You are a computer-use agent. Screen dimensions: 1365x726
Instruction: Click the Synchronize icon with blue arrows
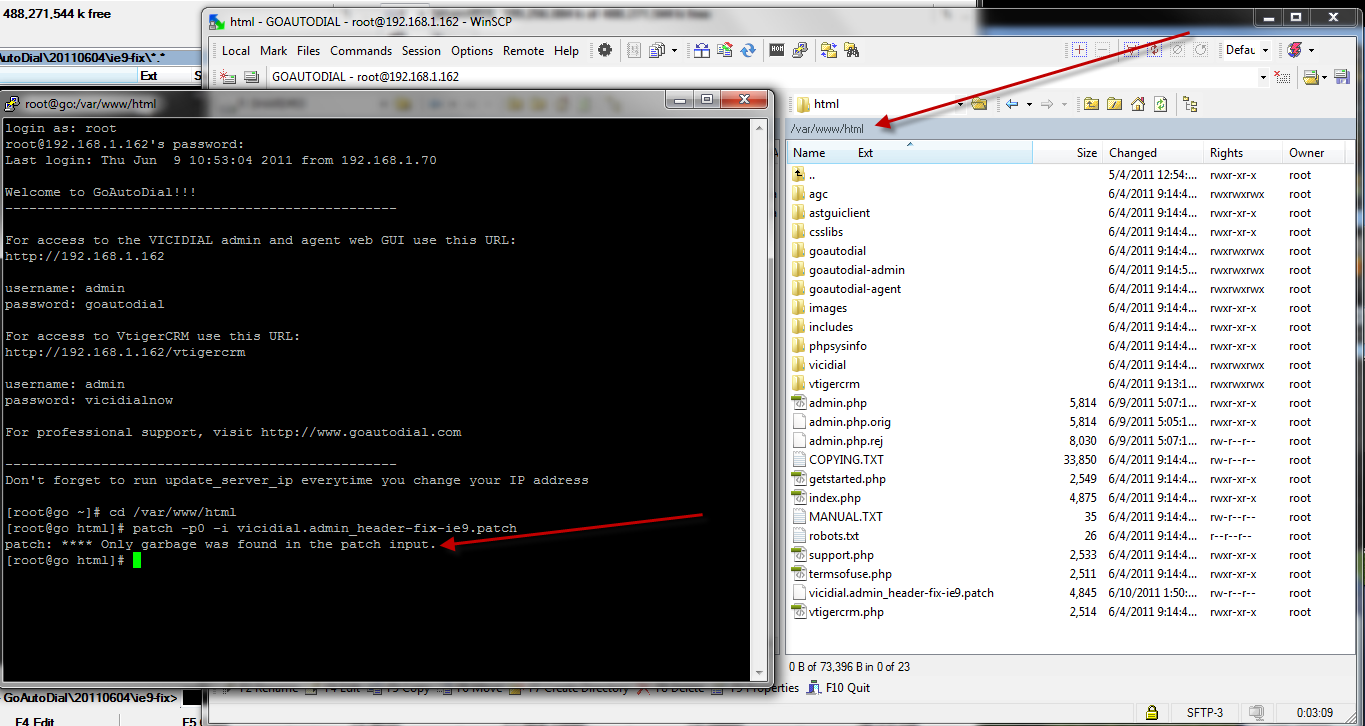[747, 50]
